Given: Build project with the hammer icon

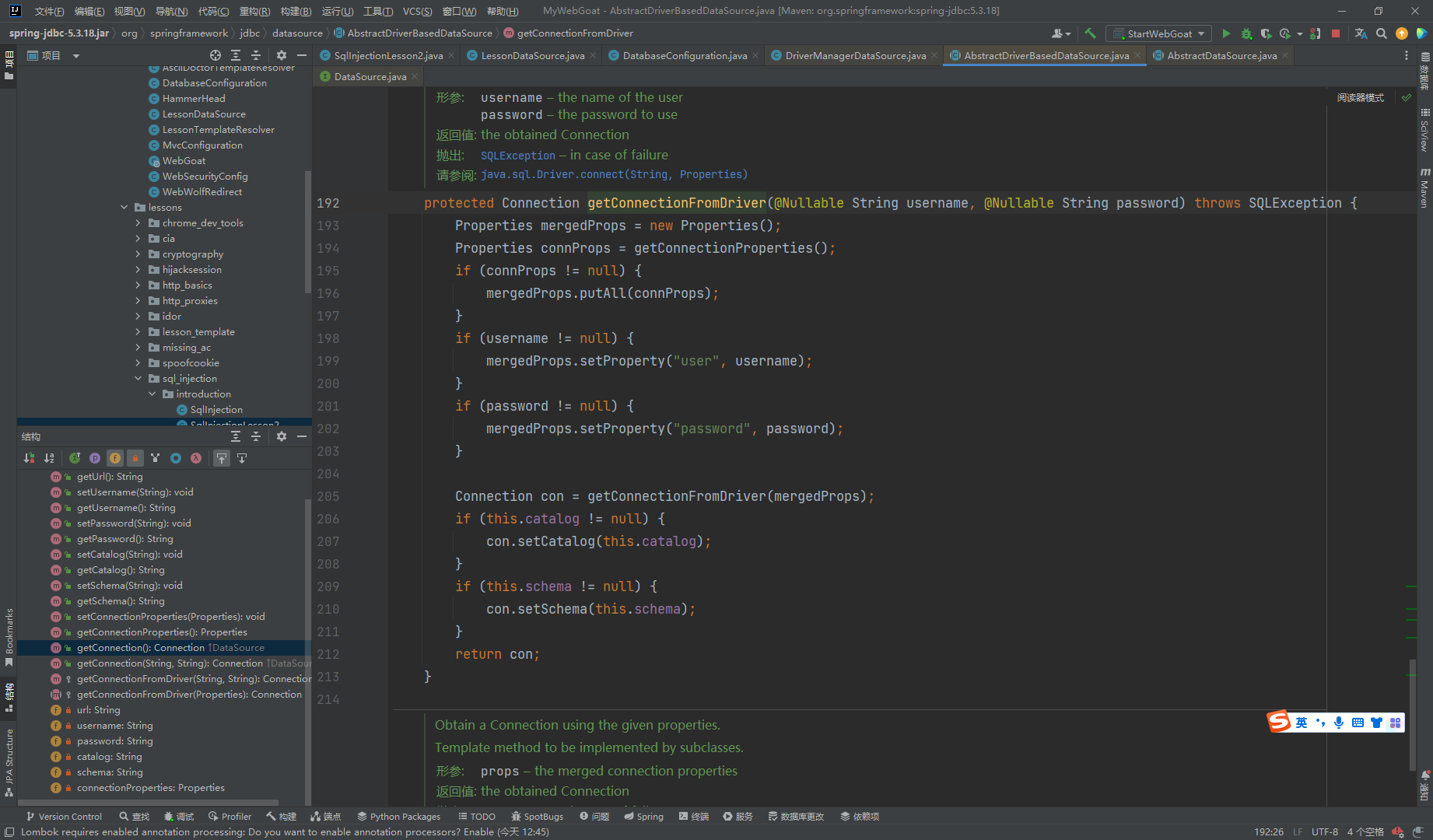Looking at the screenshot, I should 1090,33.
